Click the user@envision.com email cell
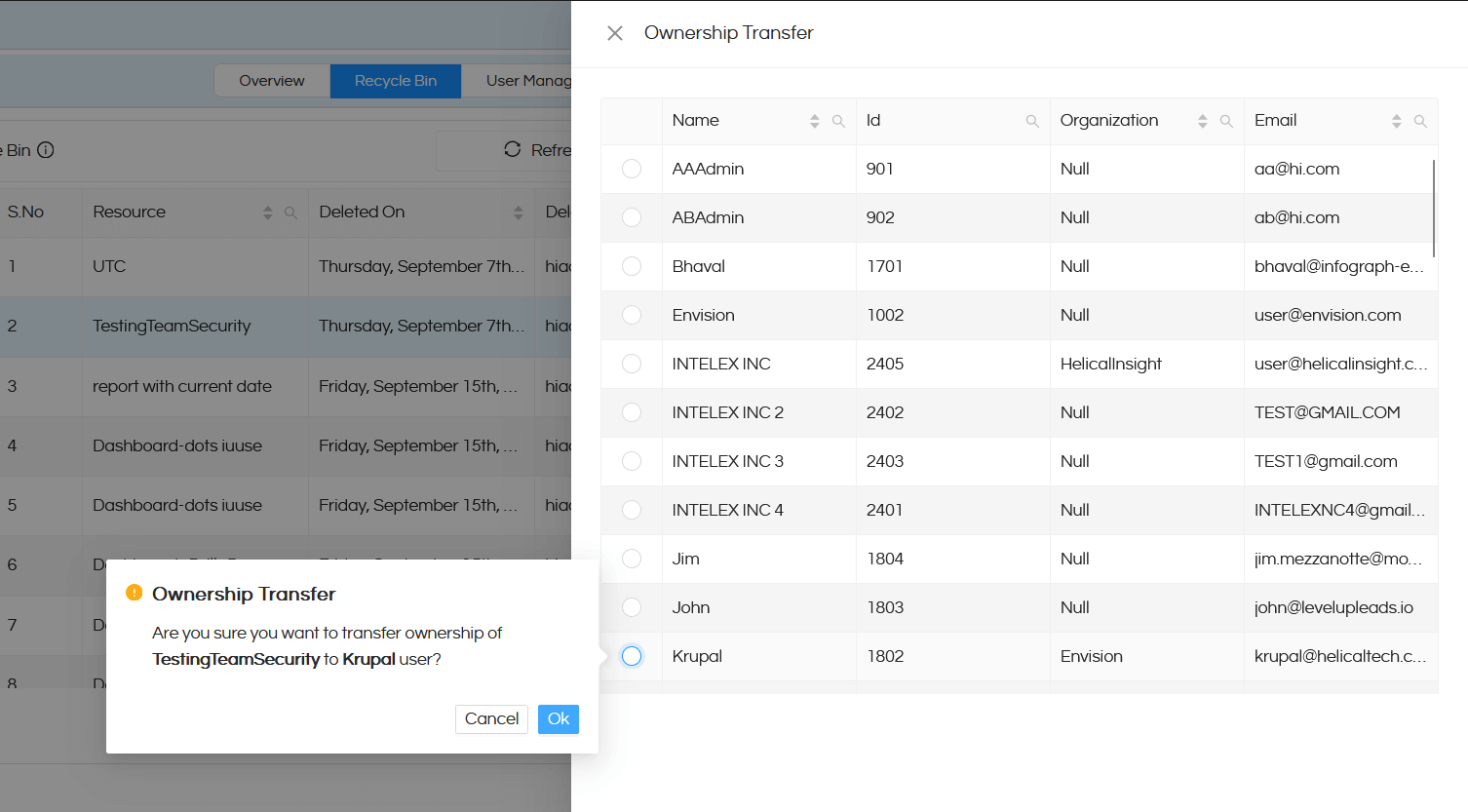 1341,315
